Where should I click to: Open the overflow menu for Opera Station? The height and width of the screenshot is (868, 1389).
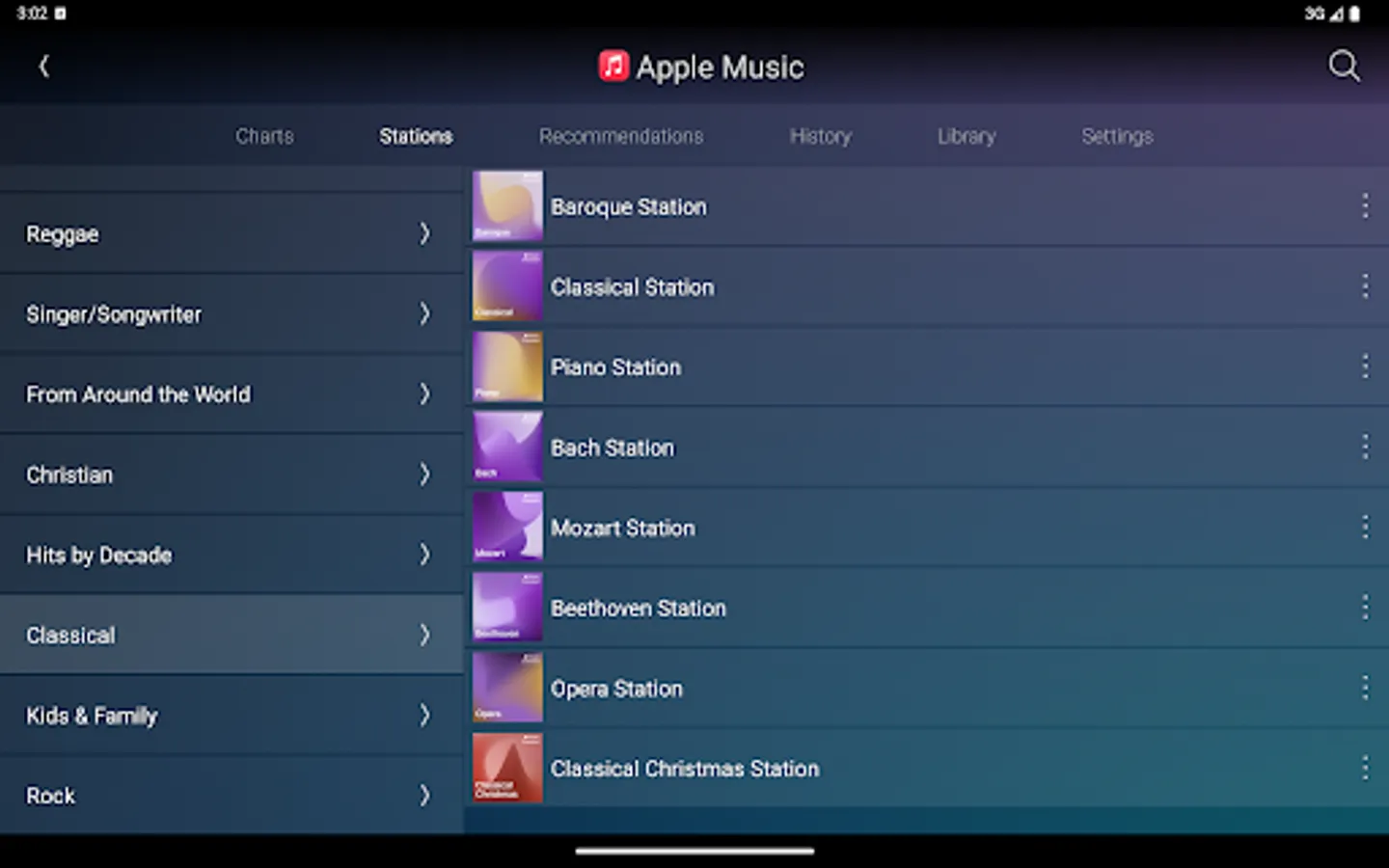1365,688
